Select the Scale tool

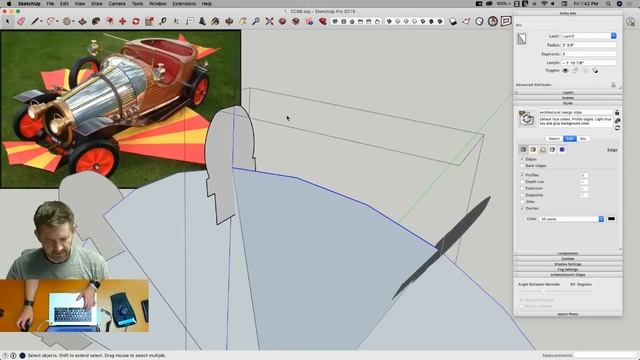(x=149, y=21)
